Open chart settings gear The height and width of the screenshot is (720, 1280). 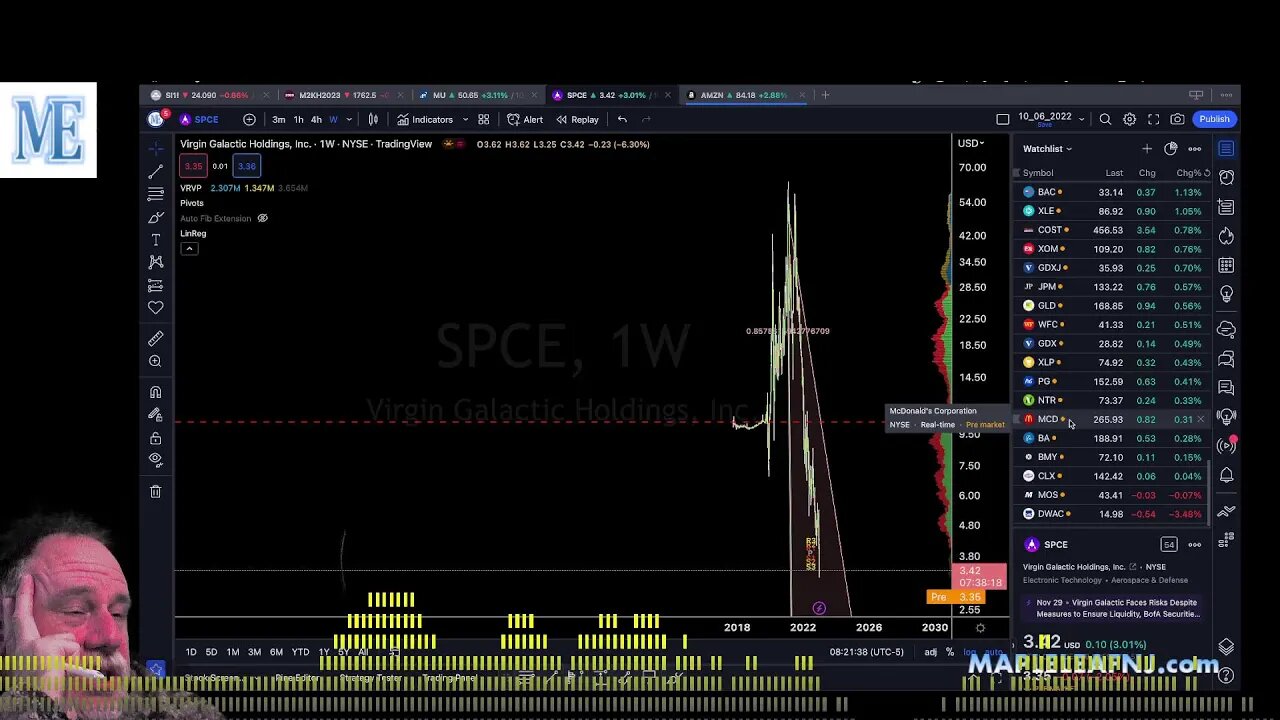[x=1129, y=119]
